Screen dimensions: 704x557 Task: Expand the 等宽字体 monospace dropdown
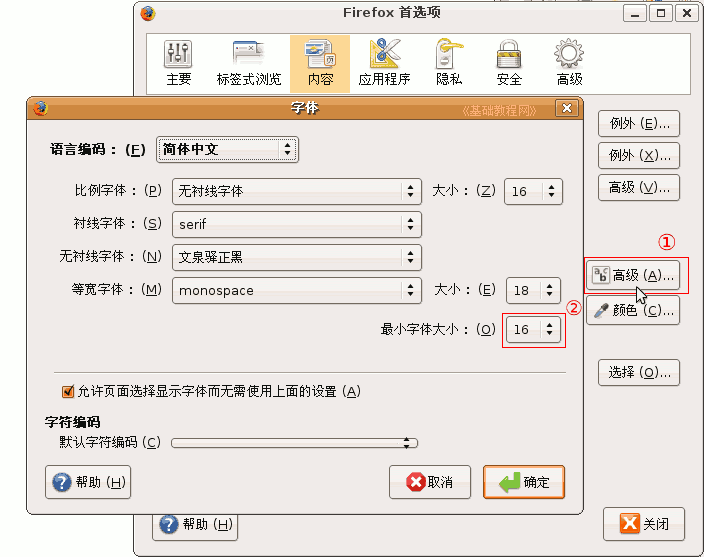(x=297, y=290)
